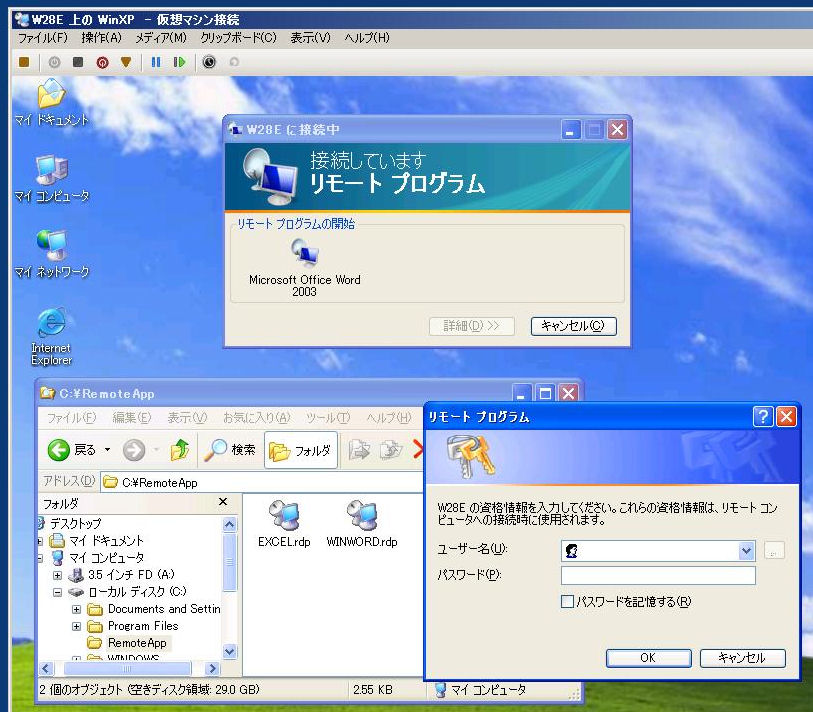Click browse button beside user name field
Viewport: 813px width, 712px height.
[774, 551]
